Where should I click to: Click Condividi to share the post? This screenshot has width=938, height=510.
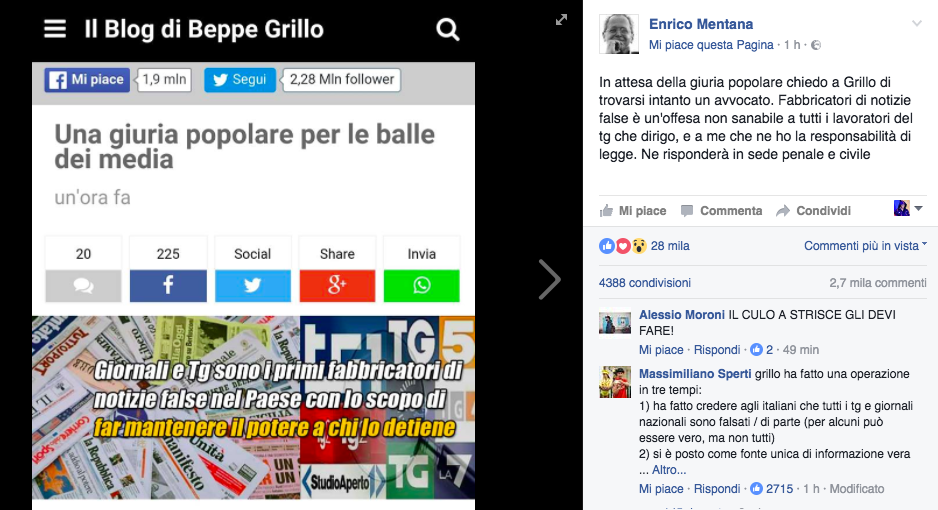814,210
